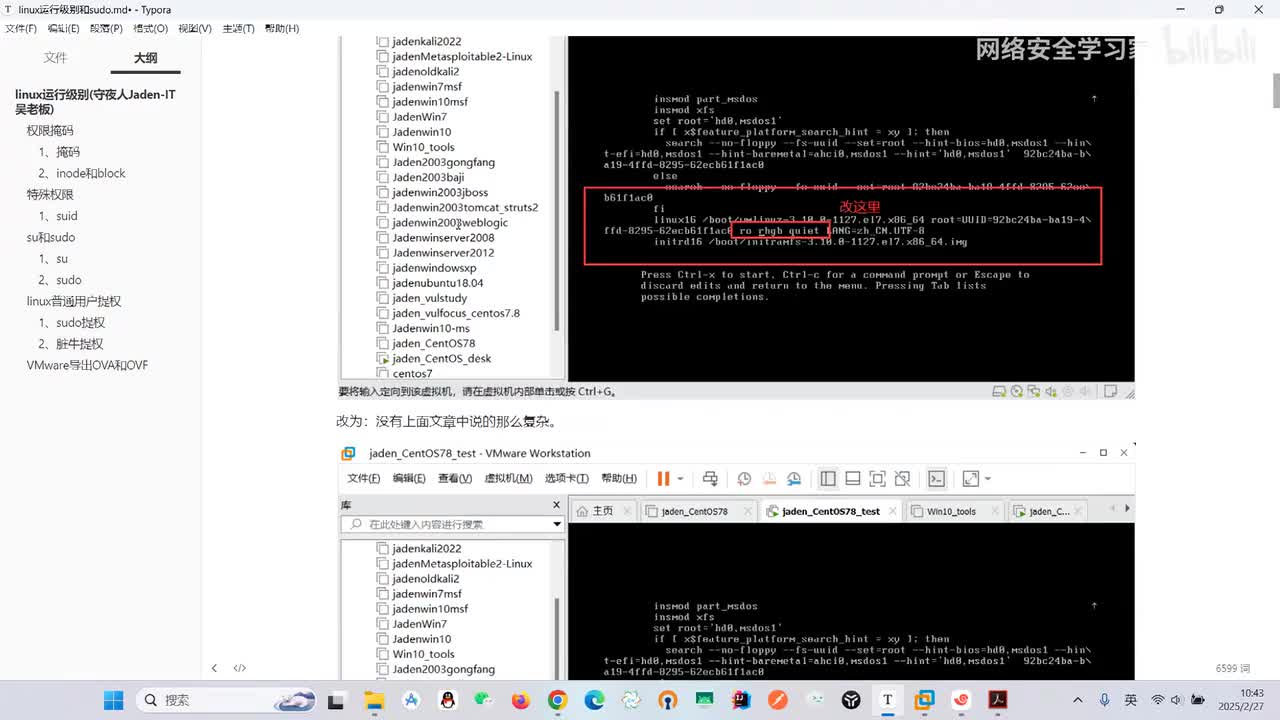Close the VMware library panel with its X

556,505
